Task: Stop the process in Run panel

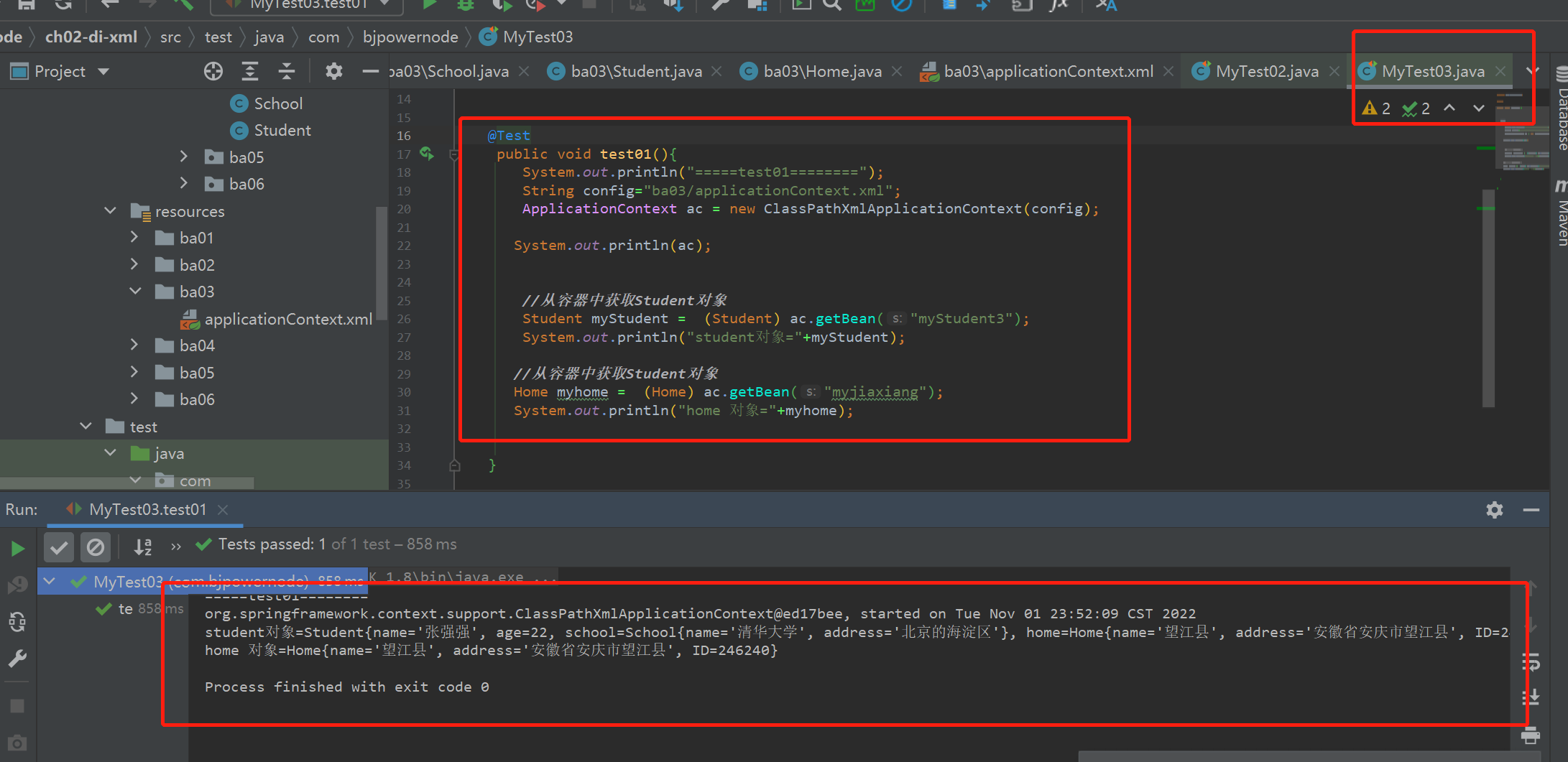Action: point(18,706)
